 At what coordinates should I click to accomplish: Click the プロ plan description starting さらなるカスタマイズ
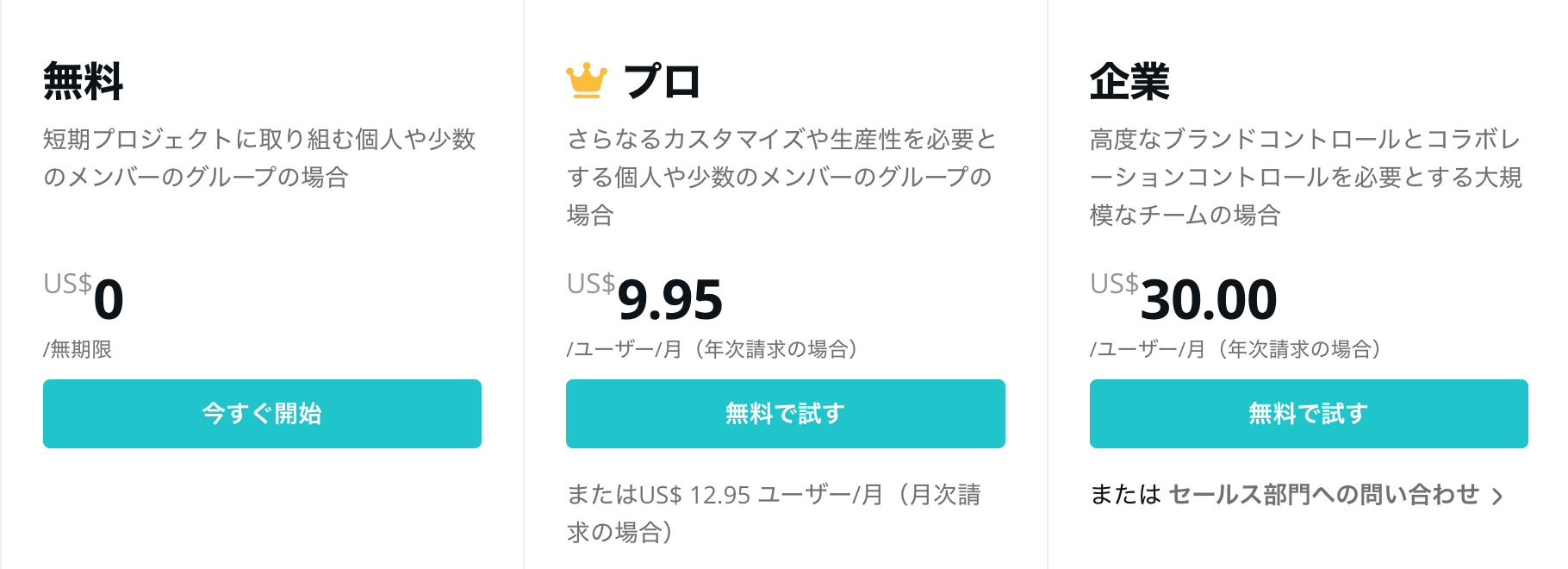click(x=781, y=177)
